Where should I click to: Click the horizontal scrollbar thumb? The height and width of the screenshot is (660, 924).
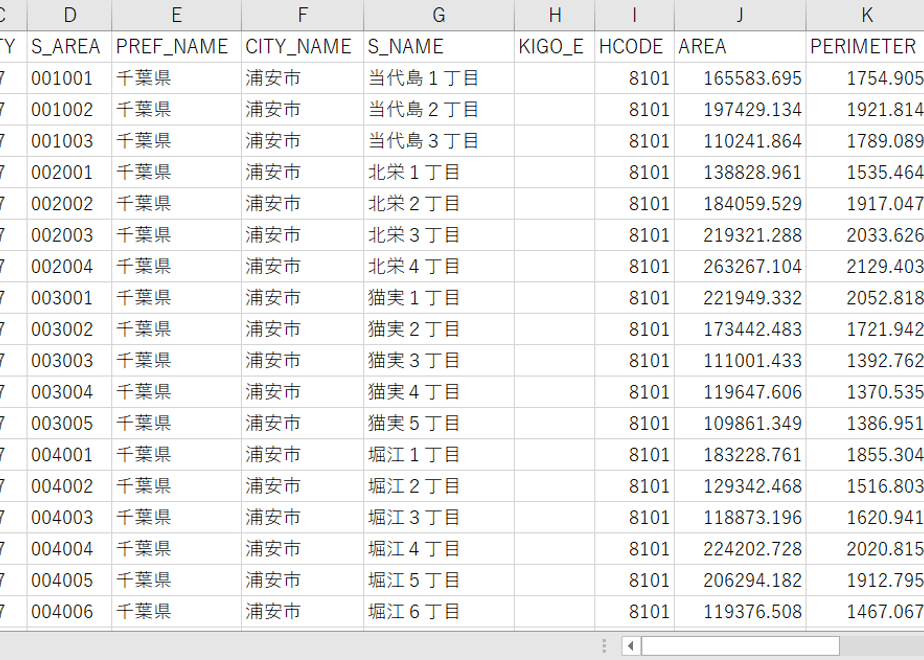740,646
